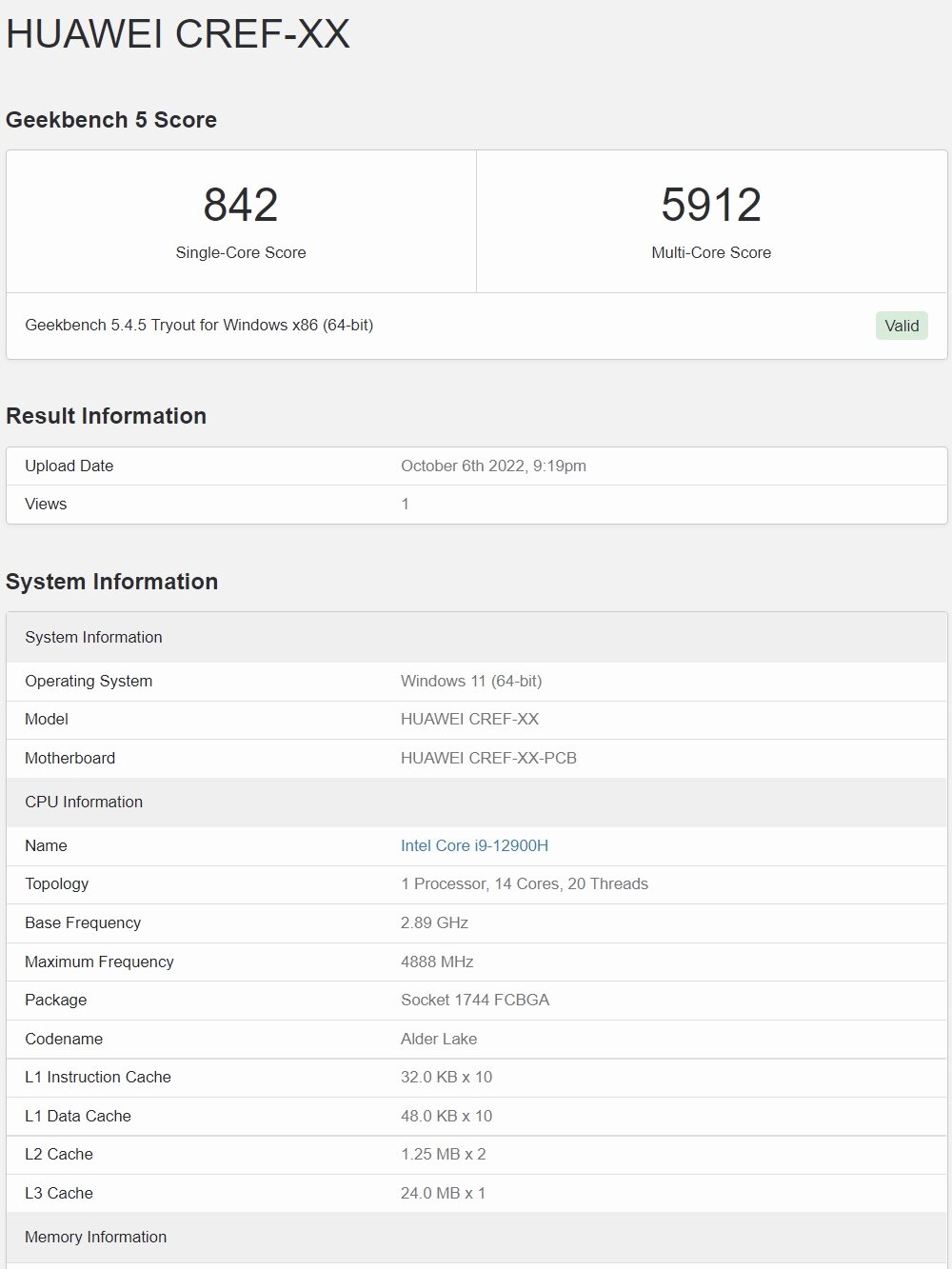Click the Upload Date label
This screenshot has width=952, height=1269.
coord(69,466)
